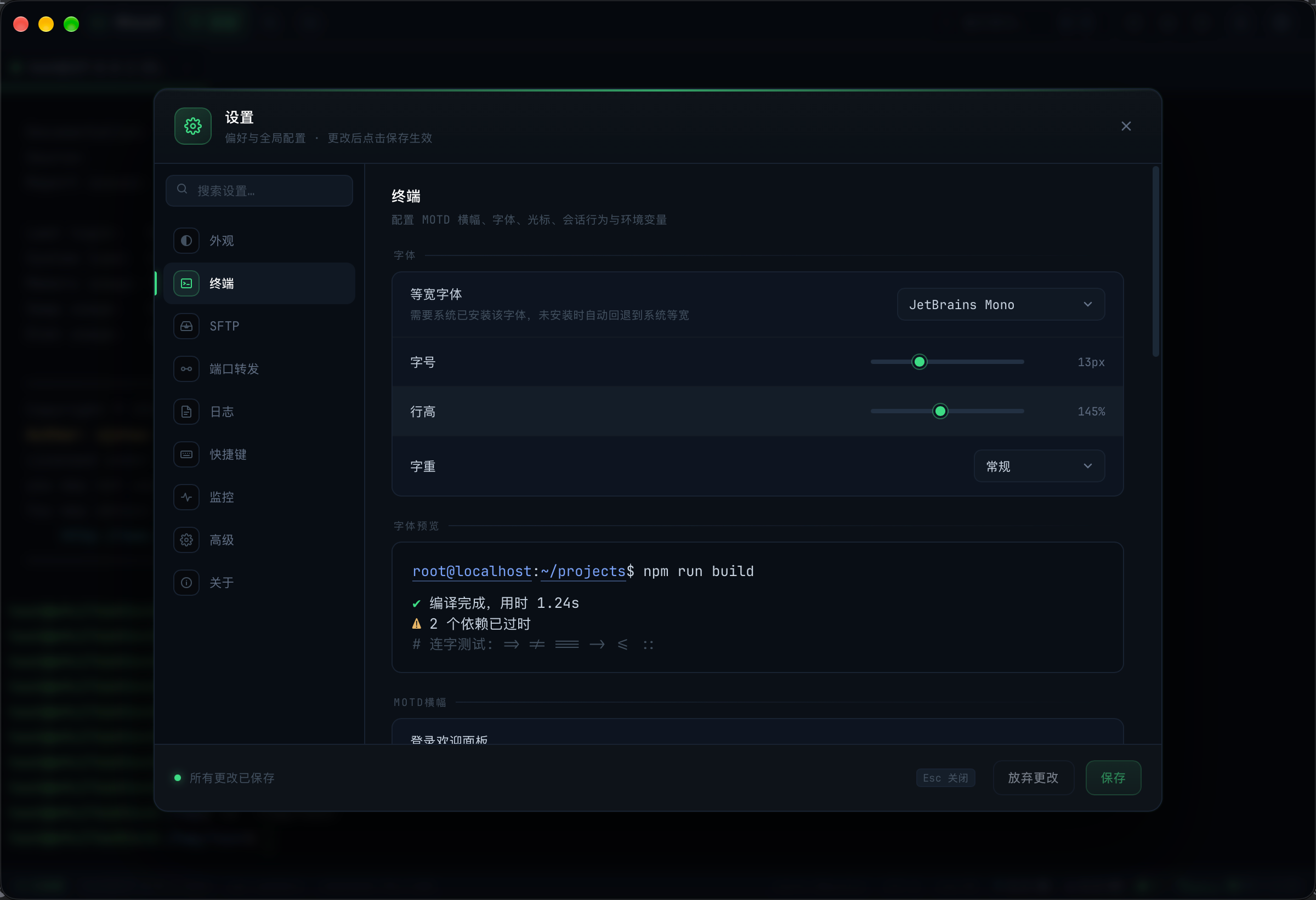Screen dimensions: 1316x900
Task: Click ~/projects path in font preview
Action: pyautogui.click(x=583, y=571)
